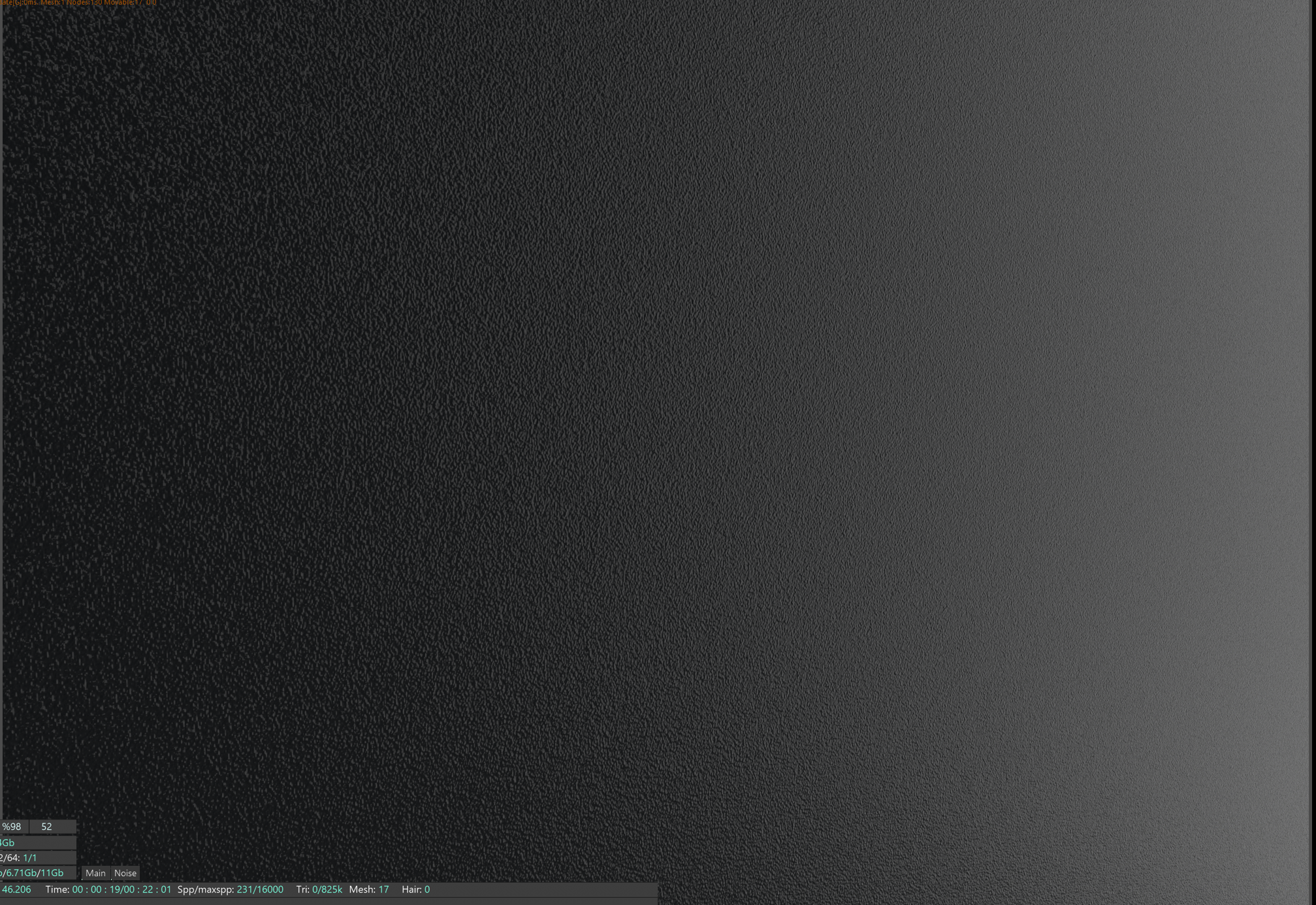The width and height of the screenshot is (1316, 905).
Task: Click the Time elapsed readout
Action: pos(108,889)
